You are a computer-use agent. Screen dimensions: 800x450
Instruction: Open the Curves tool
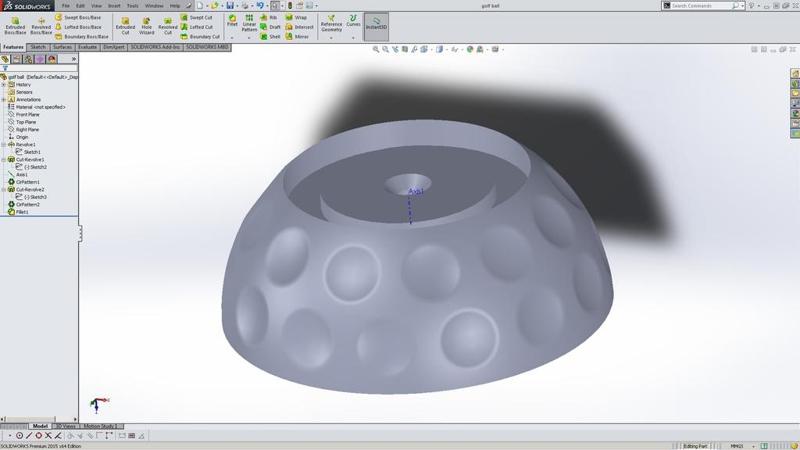(x=353, y=20)
